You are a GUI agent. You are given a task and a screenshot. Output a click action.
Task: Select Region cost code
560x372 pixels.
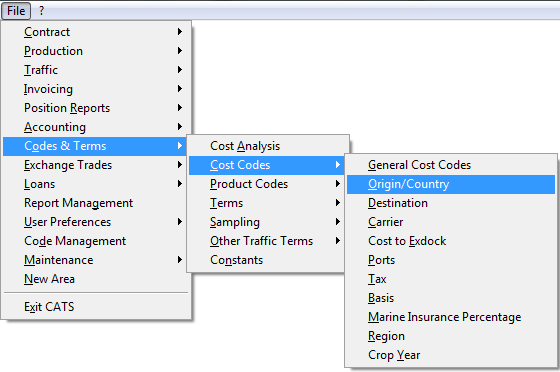point(451,336)
